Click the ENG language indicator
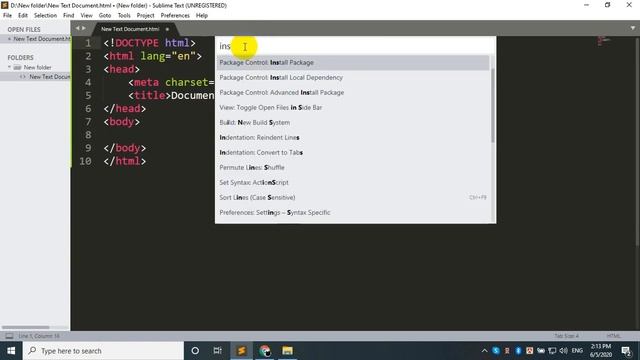The height and width of the screenshot is (360, 640). click(577, 351)
